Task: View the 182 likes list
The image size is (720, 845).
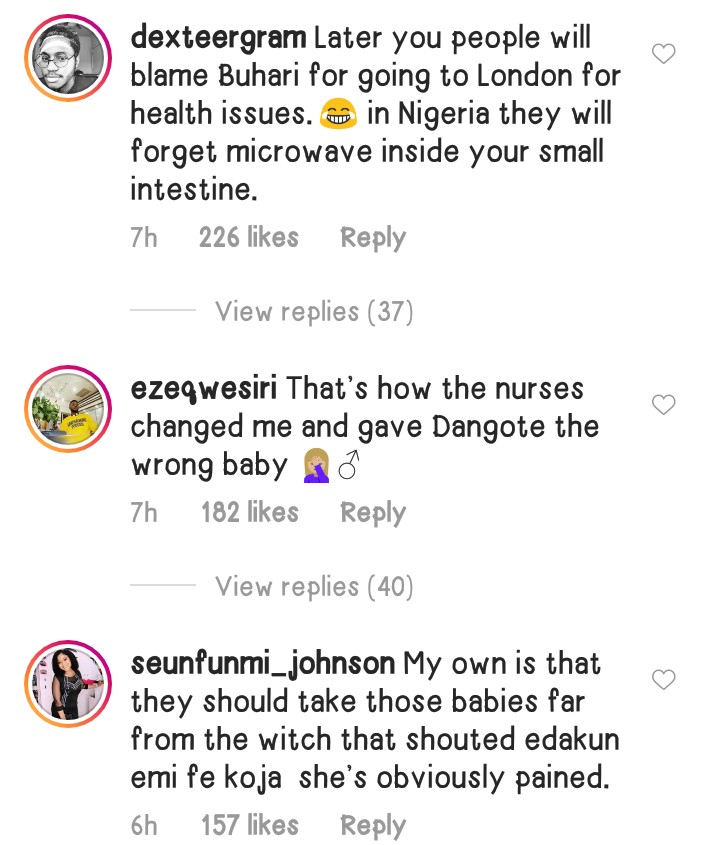Action: click(249, 513)
